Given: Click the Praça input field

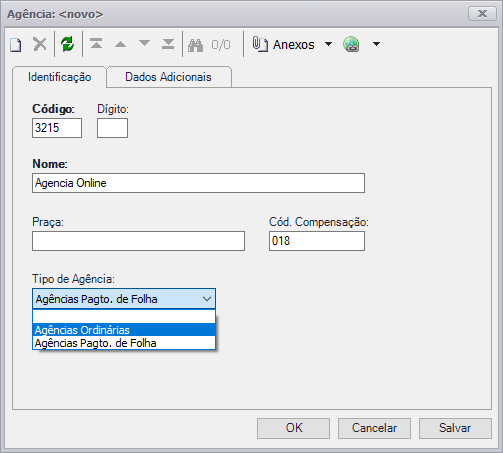Looking at the screenshot, I should (x=138, y=241).
